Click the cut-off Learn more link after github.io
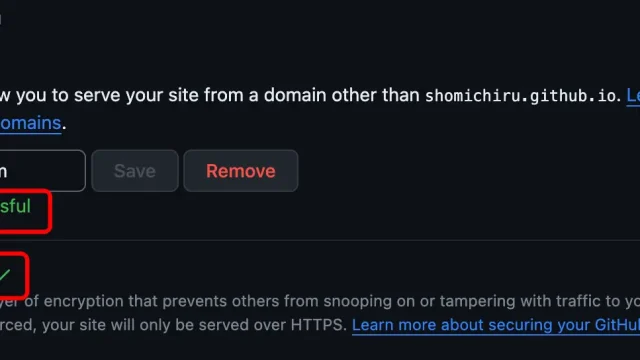Image resolution: width=640 pixels, height=360 pixels. pyautogui.click(x=633, y=96)
